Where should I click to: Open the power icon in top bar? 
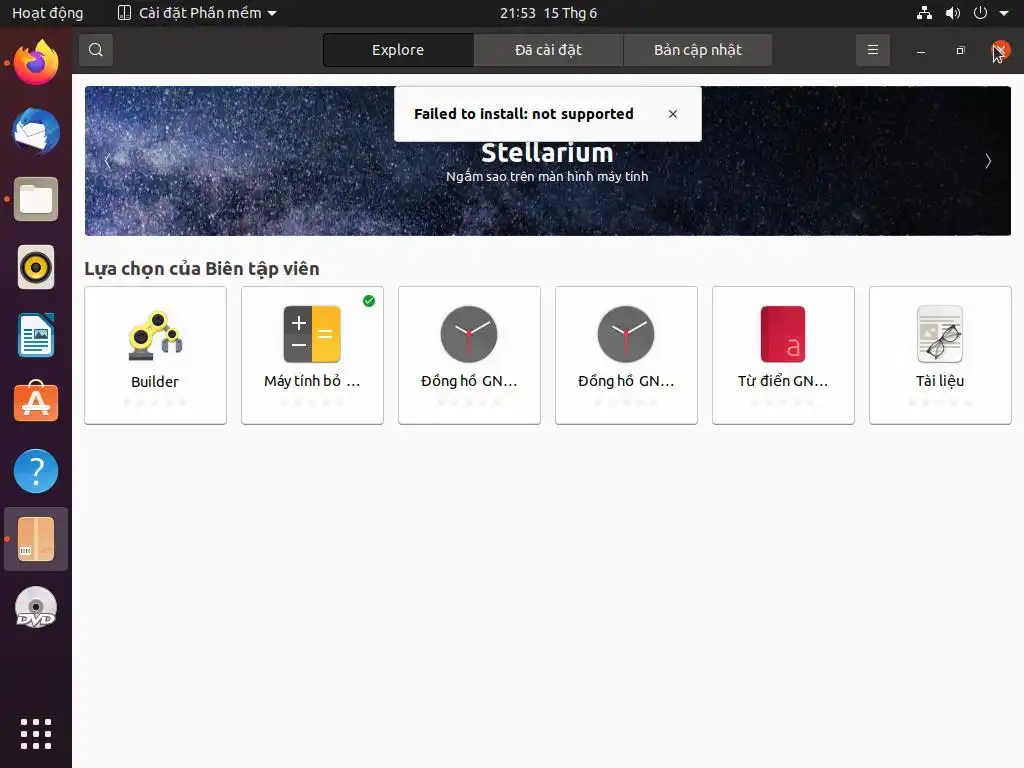980,13
